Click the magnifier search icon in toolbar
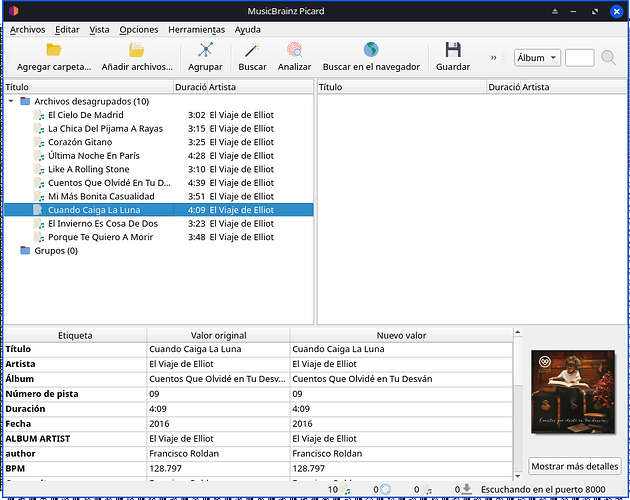 pos(608,58)
